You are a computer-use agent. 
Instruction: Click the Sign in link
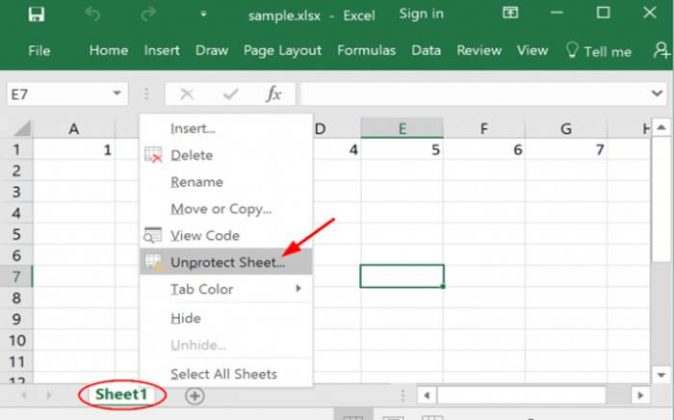pyautogui.click(x=421, y=14)
